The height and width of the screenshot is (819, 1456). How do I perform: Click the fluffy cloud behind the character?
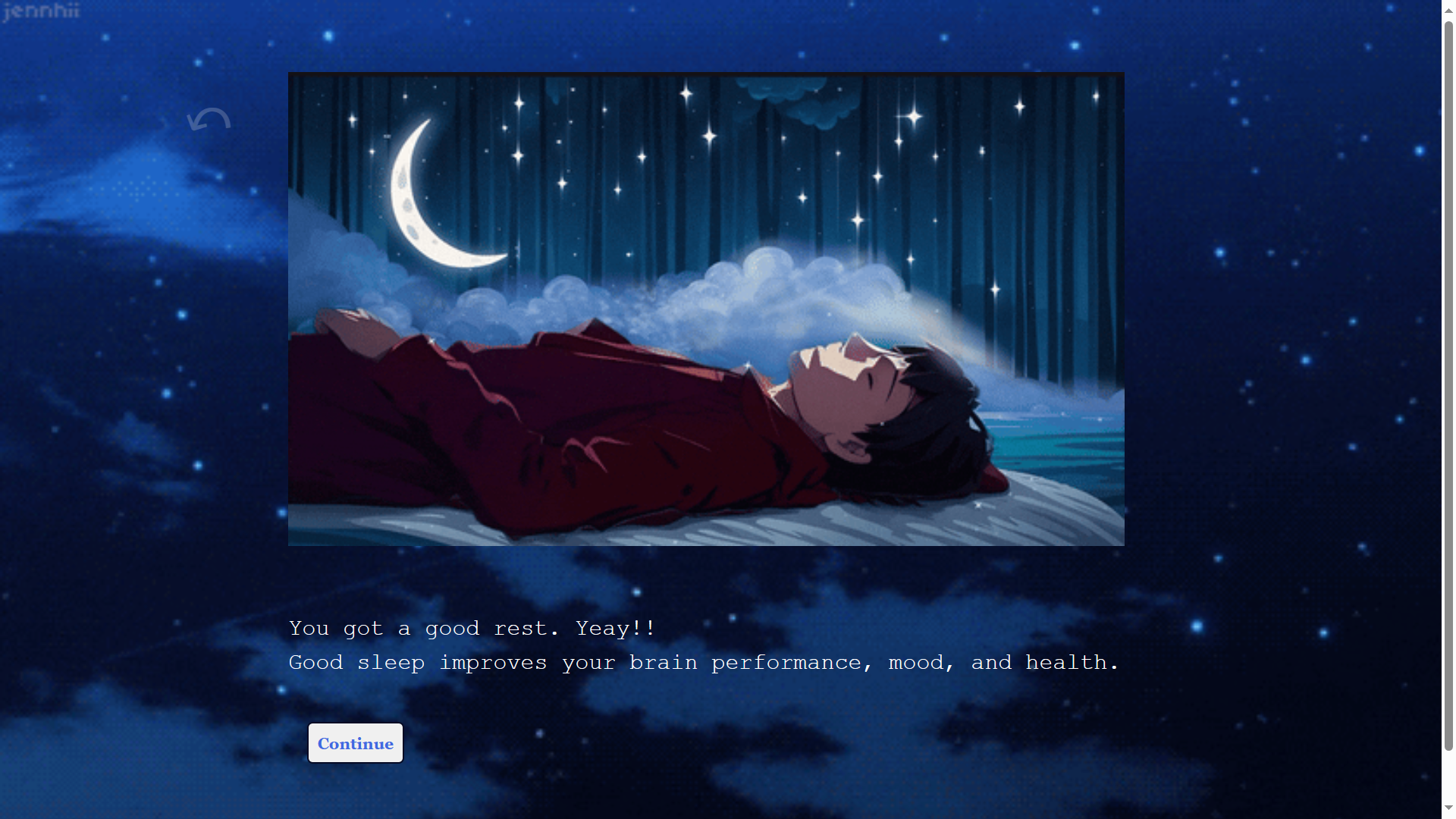coord(773,296)
